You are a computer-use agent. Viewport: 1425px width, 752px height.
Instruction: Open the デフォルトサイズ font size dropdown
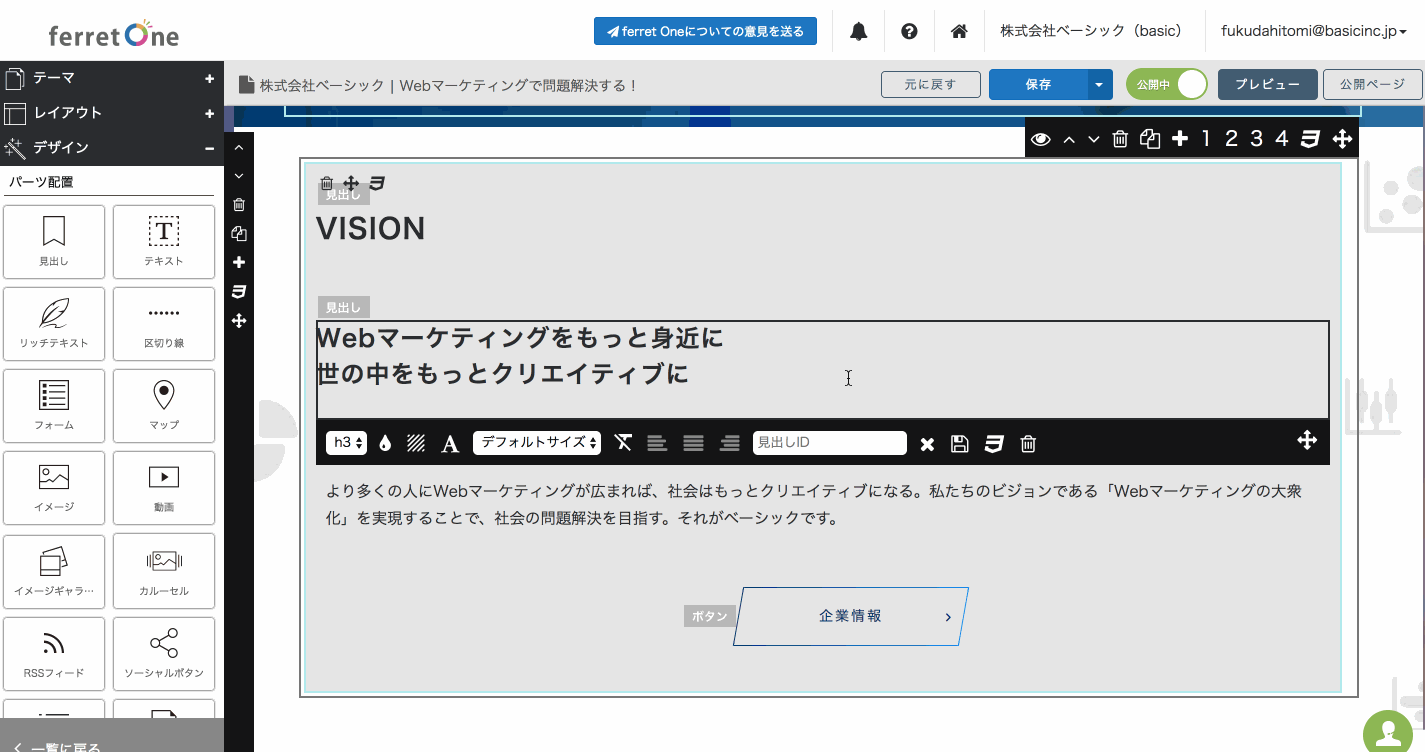coord(537,443)
